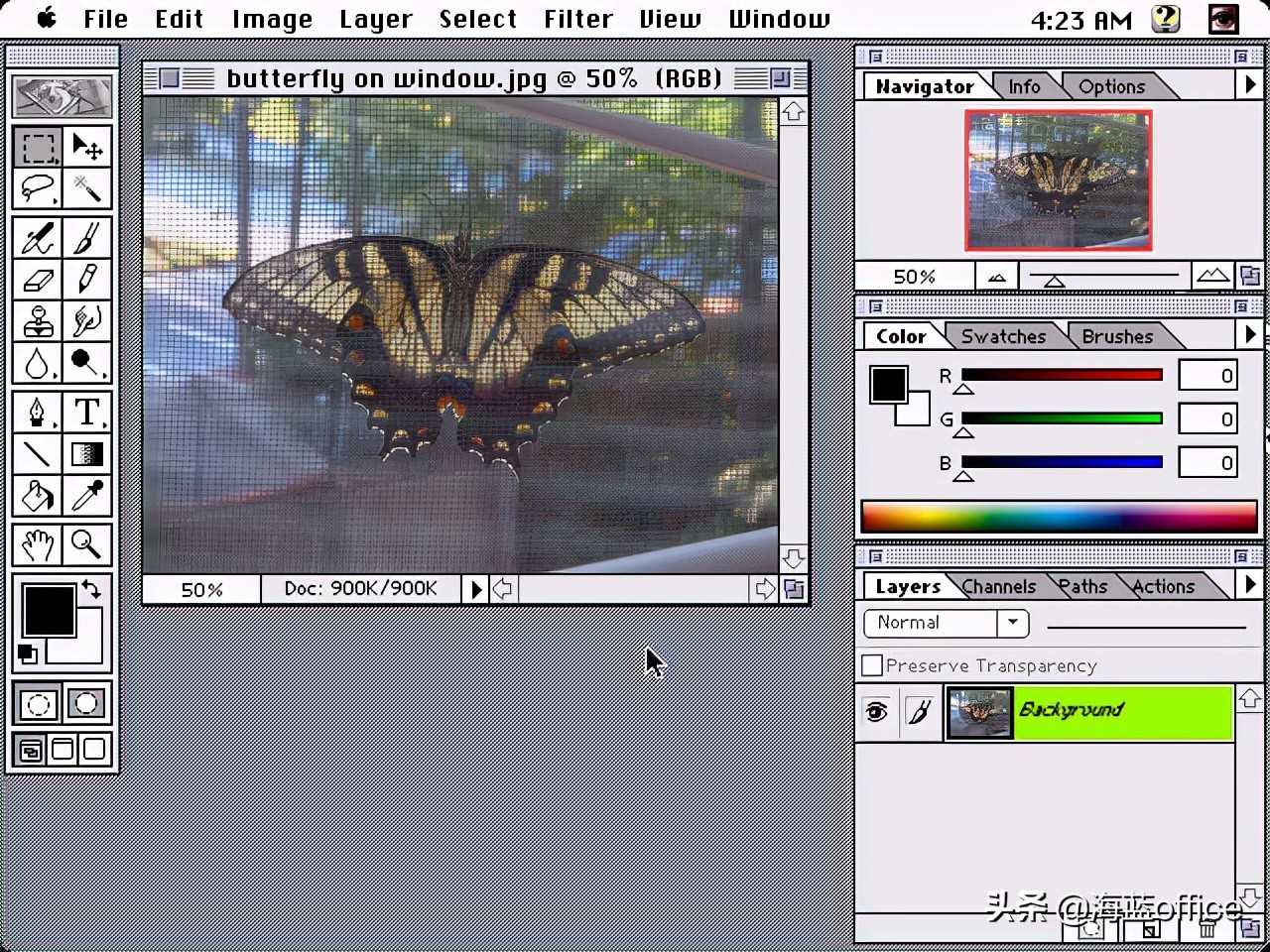Select the Paint Bucket tool
The image size is (1270, 952).
pos(38,495)
